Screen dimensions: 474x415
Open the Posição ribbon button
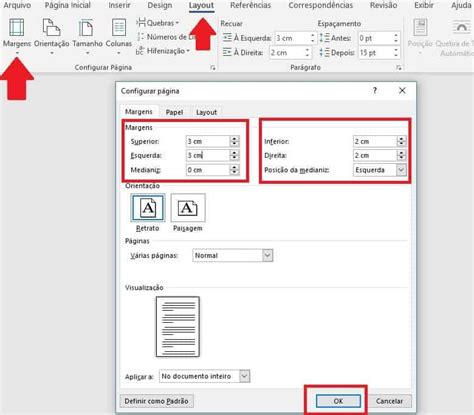point(420,36)
